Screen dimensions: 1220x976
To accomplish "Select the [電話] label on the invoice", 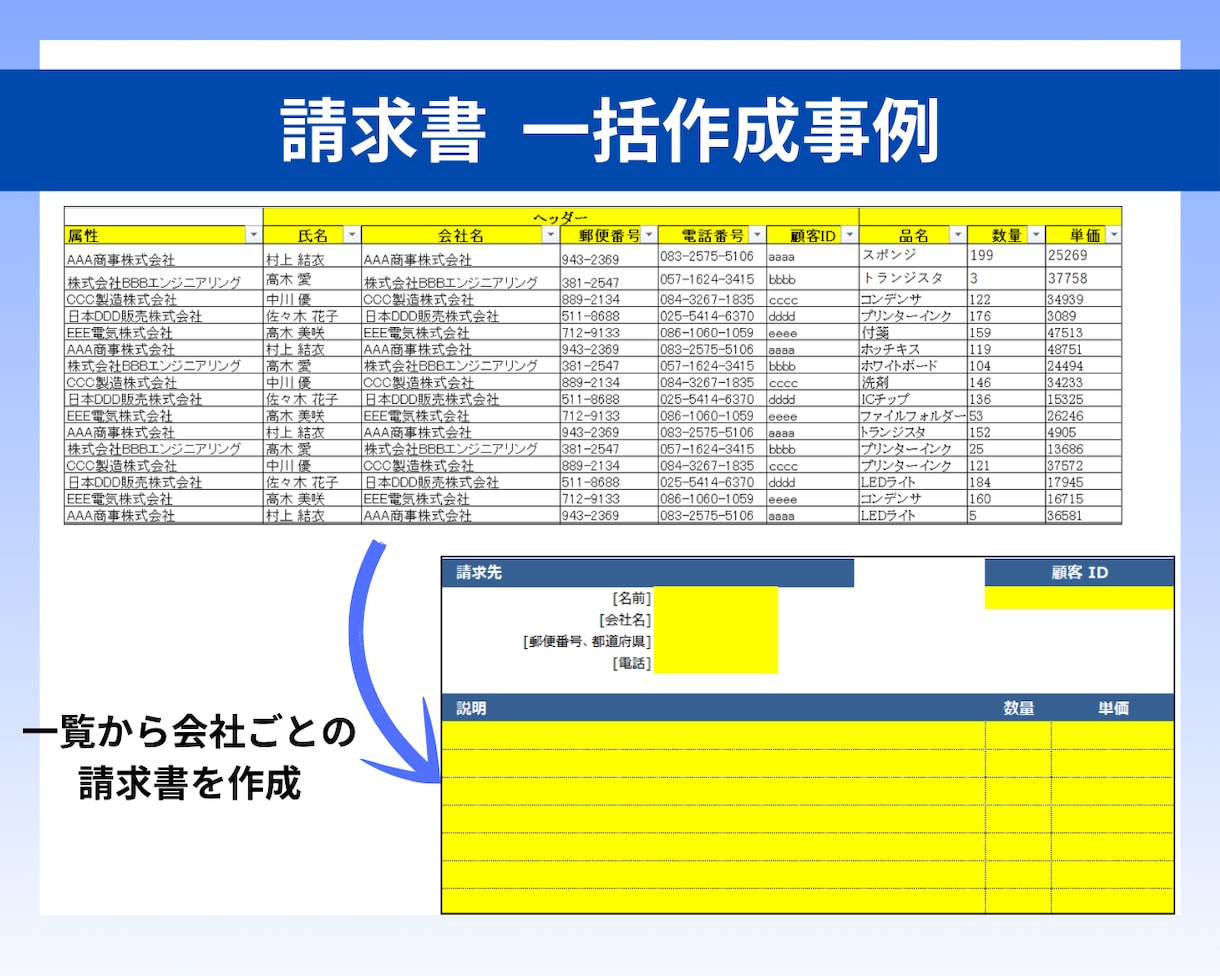I will point(631,663).
